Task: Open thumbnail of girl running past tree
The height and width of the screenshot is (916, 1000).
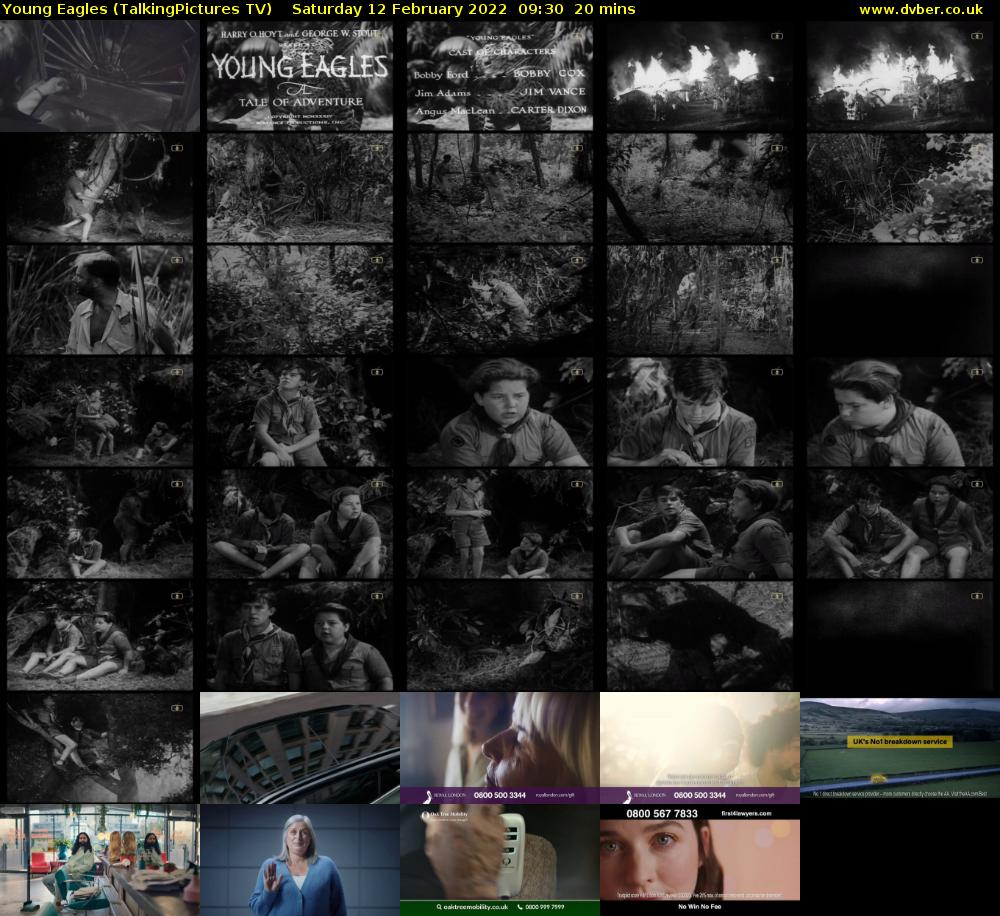Action: (100, 188)
